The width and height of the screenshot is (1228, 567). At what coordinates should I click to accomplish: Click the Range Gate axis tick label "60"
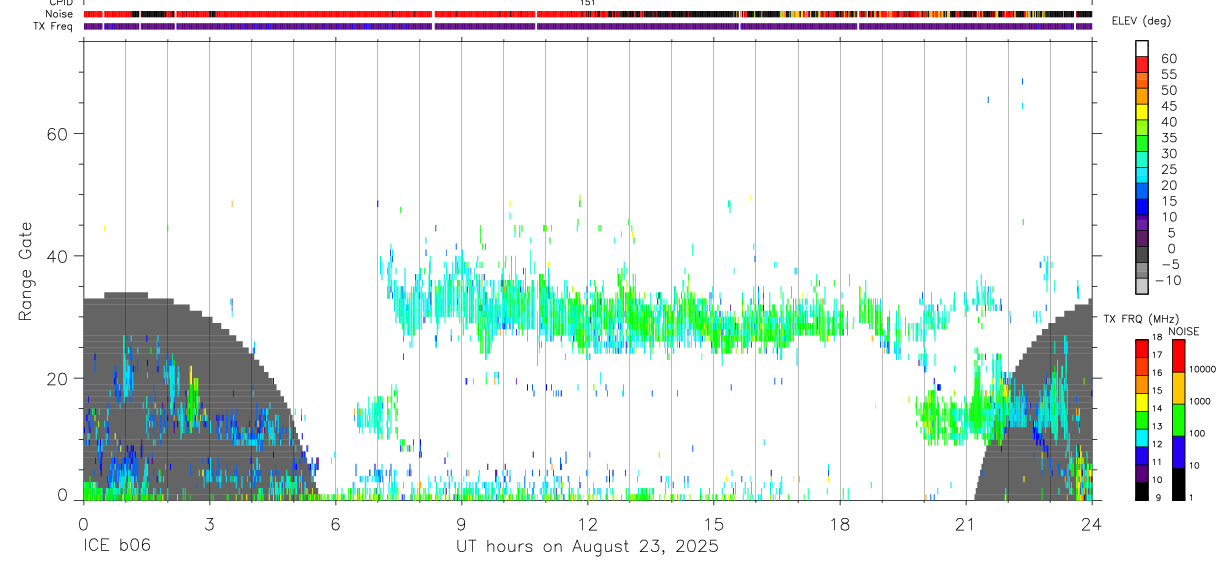(57, 134)
